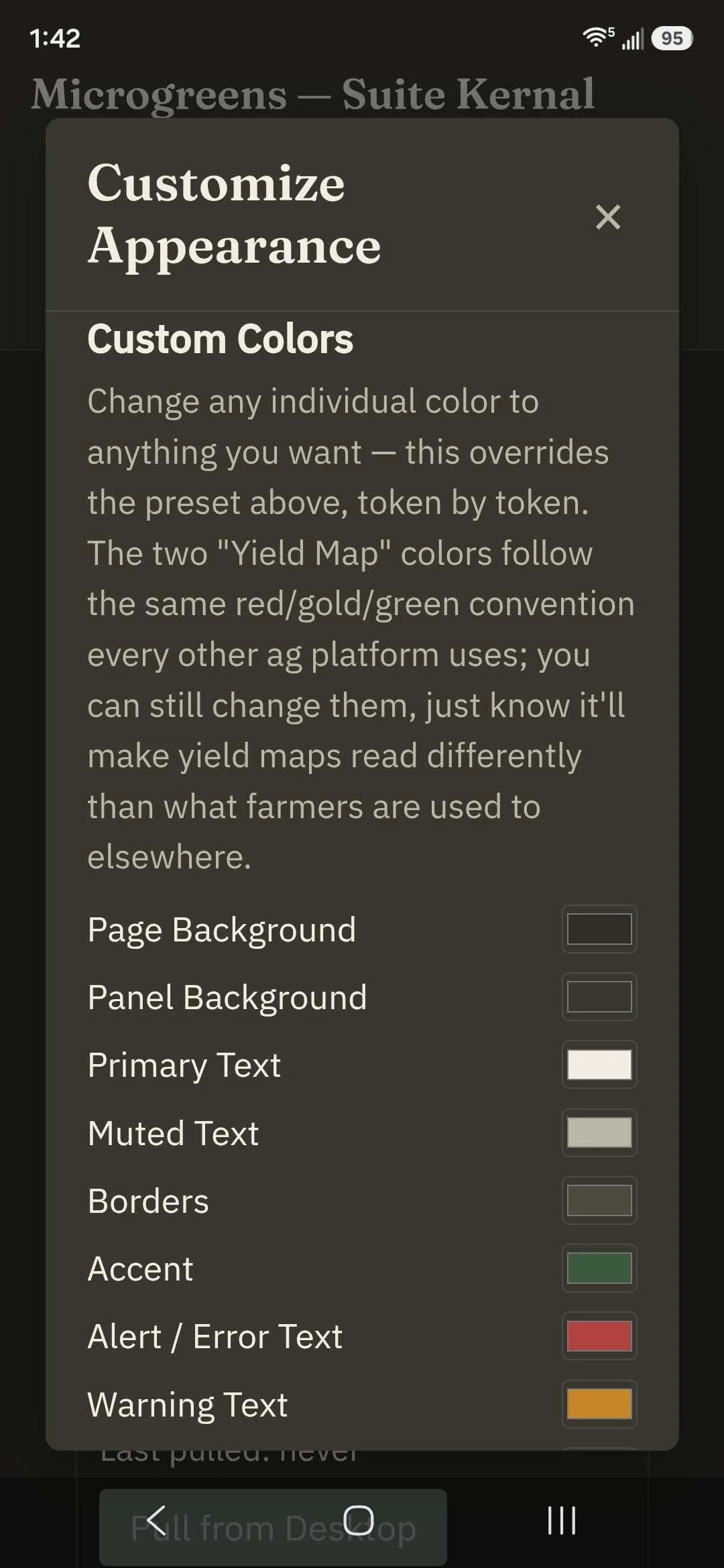Tap the battery level indicator
The image size is (724, 1568).
(x=672, y=38)
